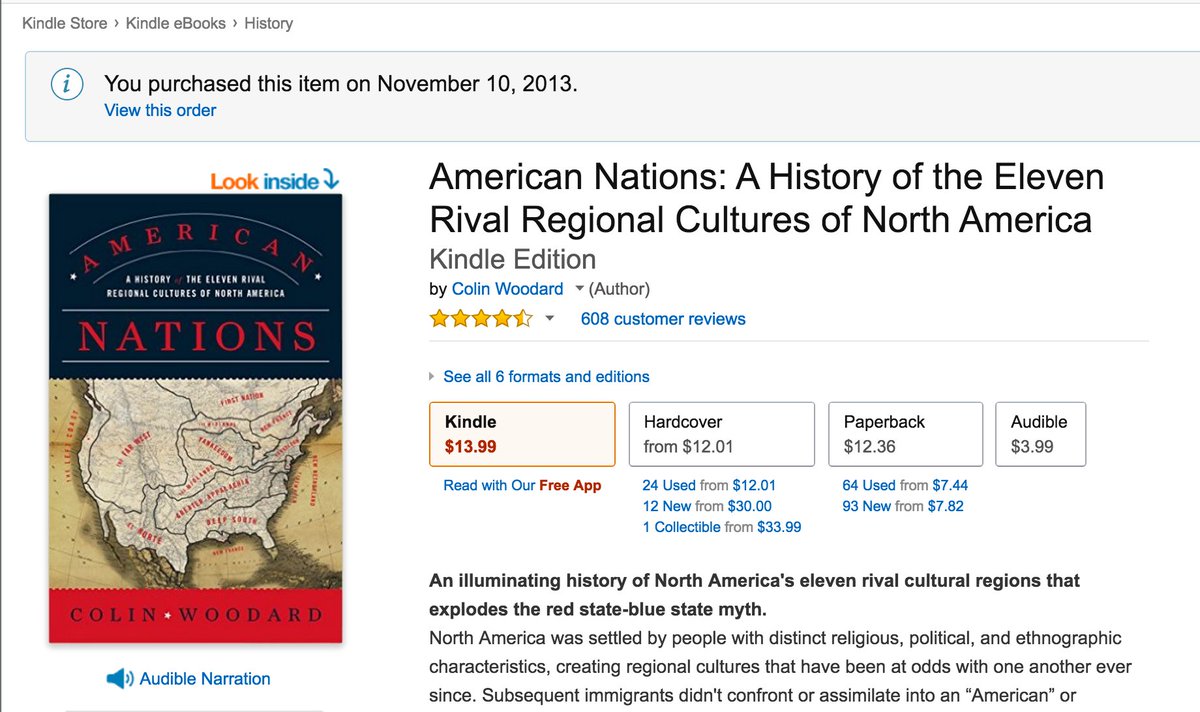Click the Read with Our Free App link
The image size is (1200, 712).
pos(522,485)
